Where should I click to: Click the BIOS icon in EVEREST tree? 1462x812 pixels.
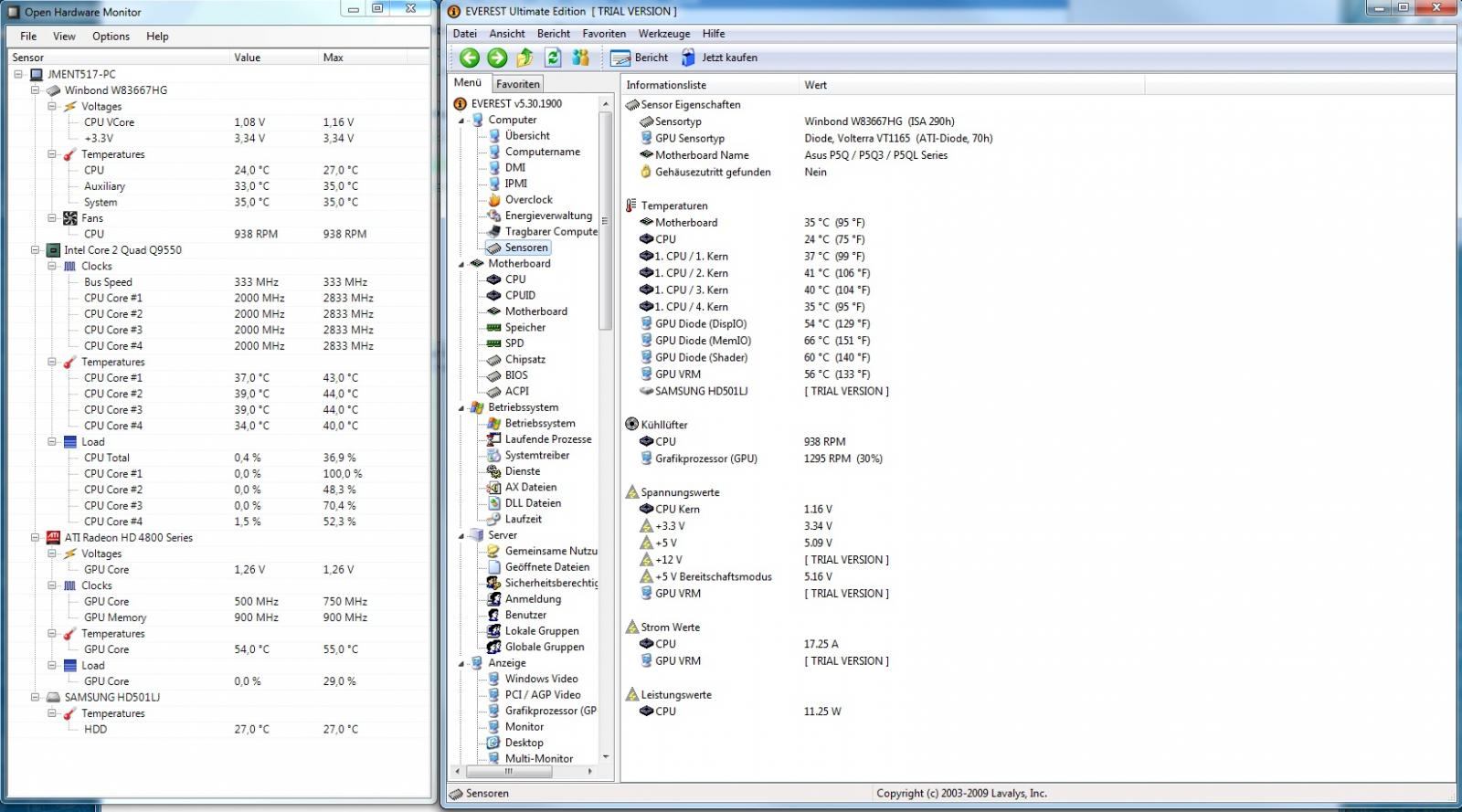[494, 375]
